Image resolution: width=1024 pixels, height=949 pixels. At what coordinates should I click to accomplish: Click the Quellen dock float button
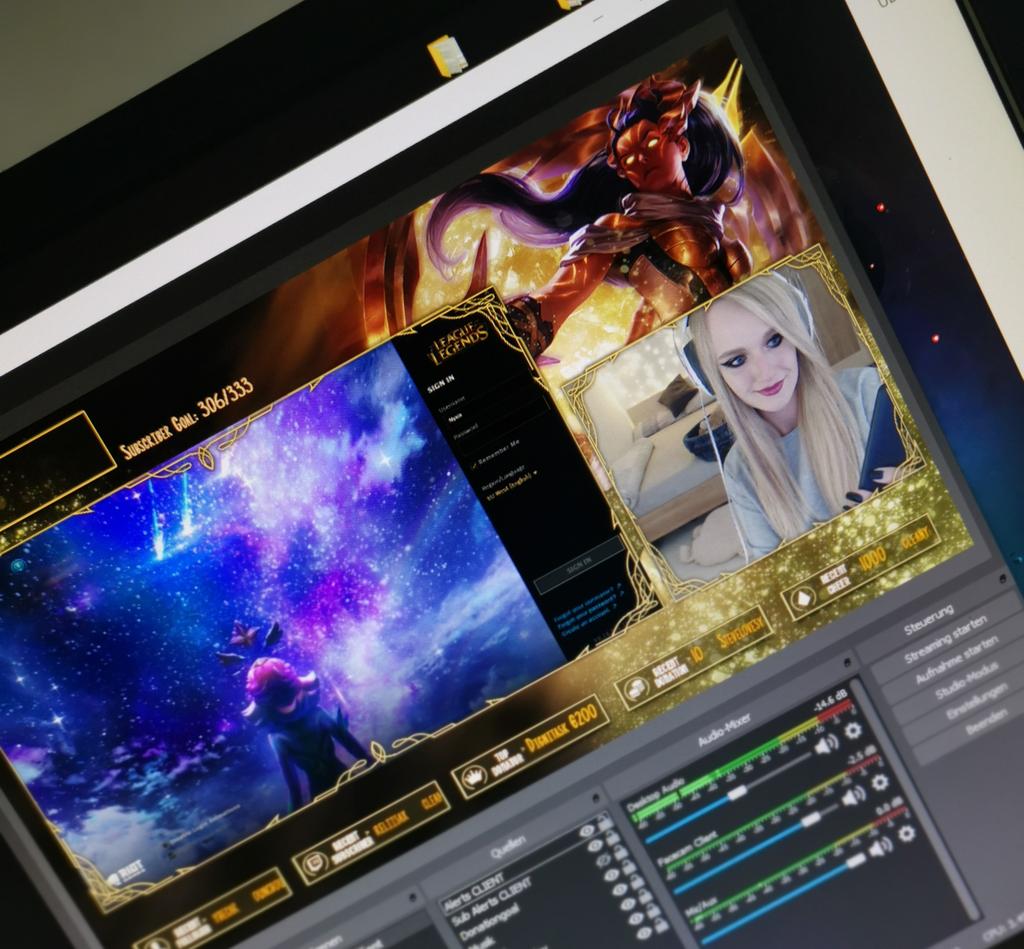click(596, 798)
